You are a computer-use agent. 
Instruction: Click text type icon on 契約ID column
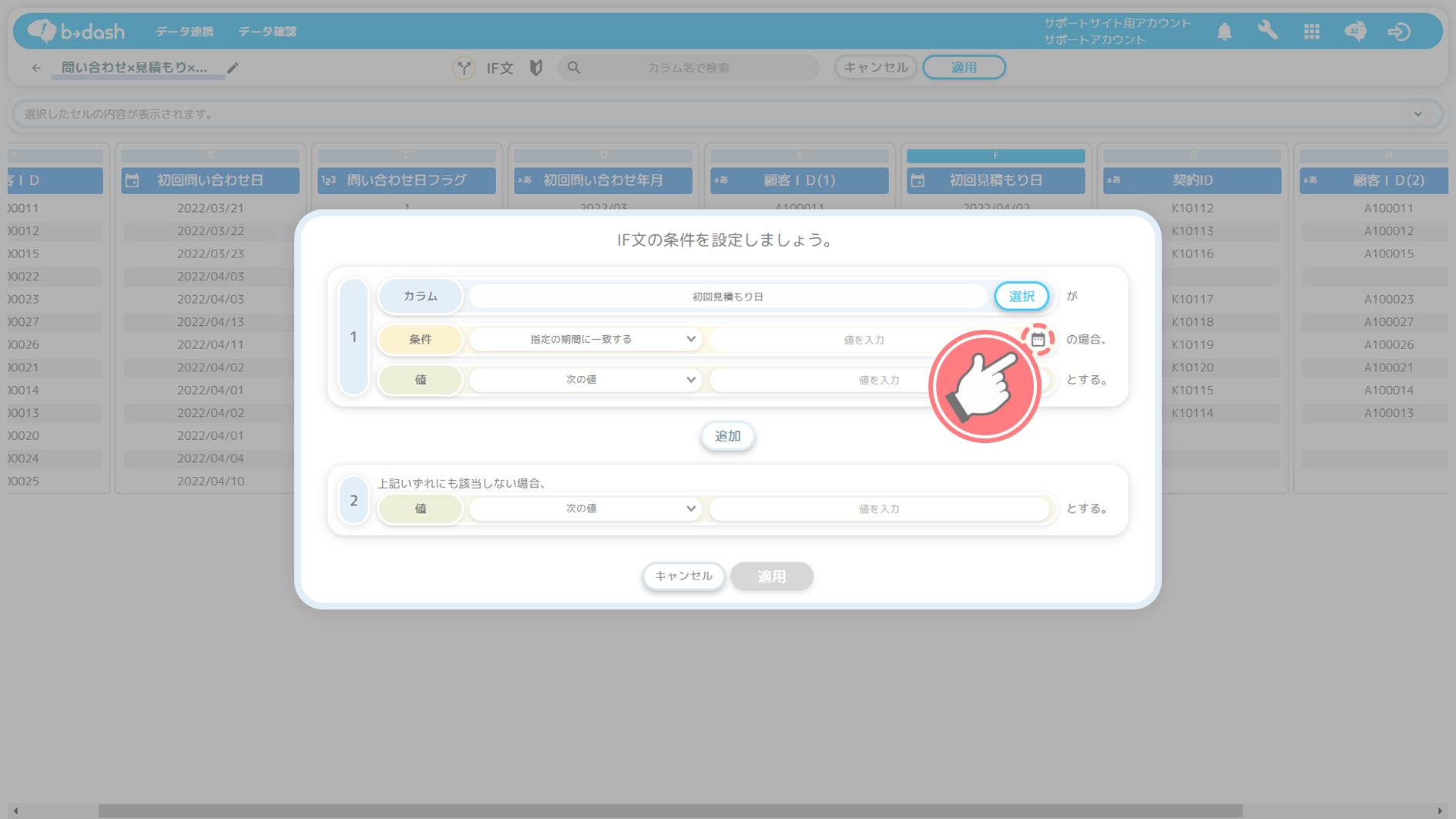[1114, 180]
